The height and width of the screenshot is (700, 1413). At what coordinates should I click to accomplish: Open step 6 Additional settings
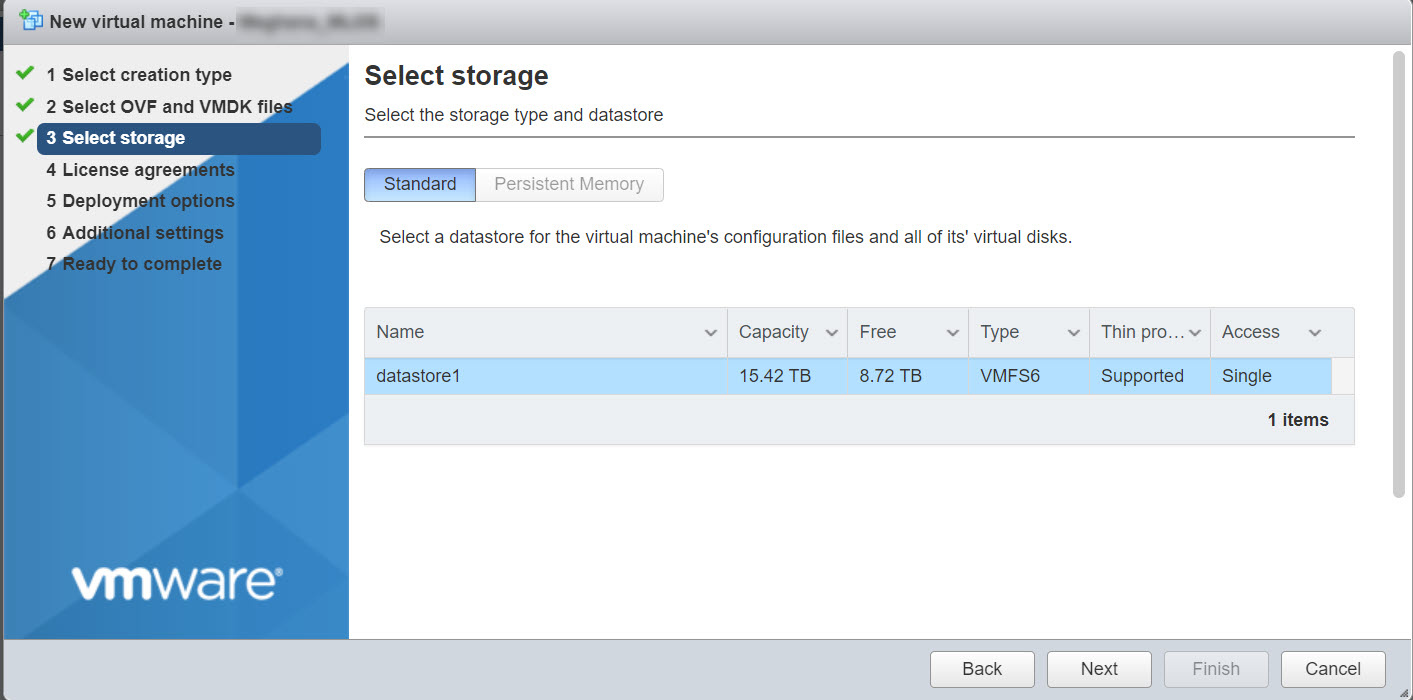tap(135, 233)
